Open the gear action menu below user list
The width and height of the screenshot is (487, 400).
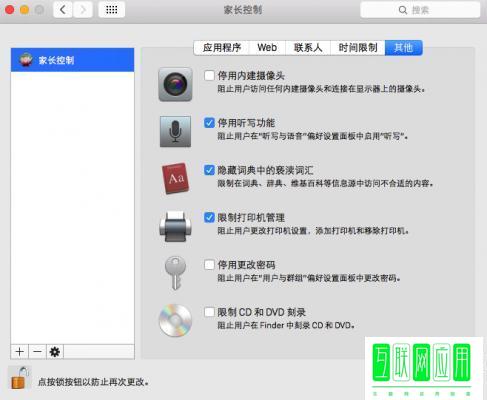[x=55, y=352]
